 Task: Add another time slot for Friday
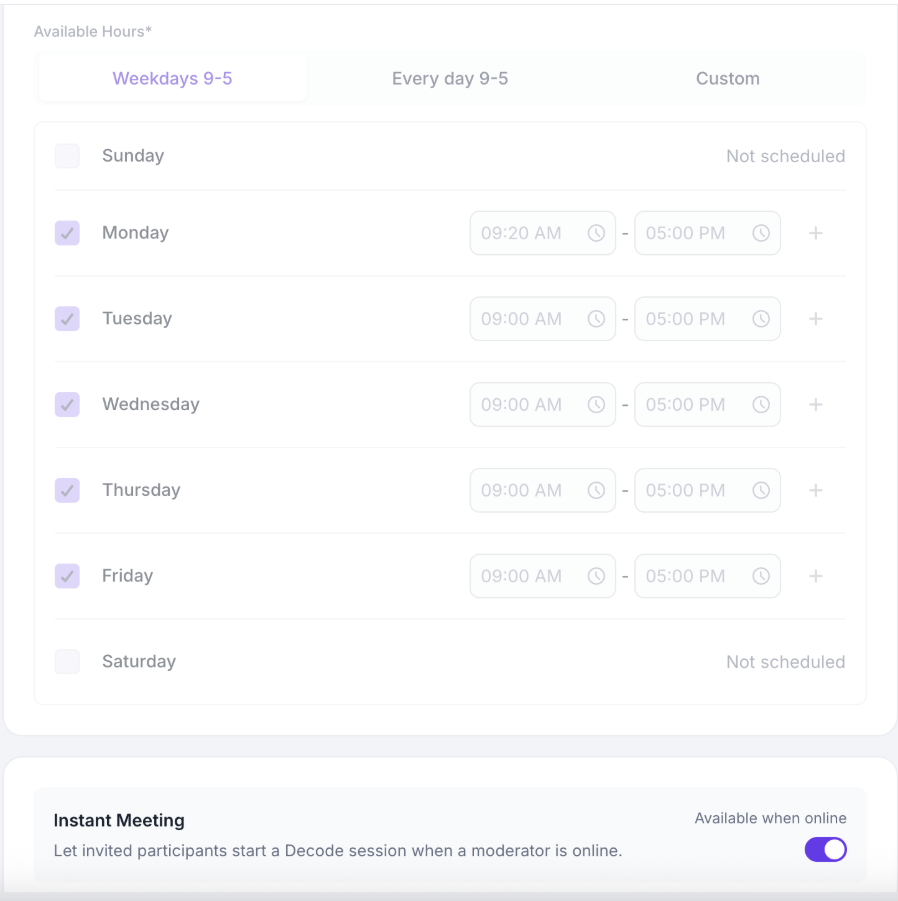[816, 576]
